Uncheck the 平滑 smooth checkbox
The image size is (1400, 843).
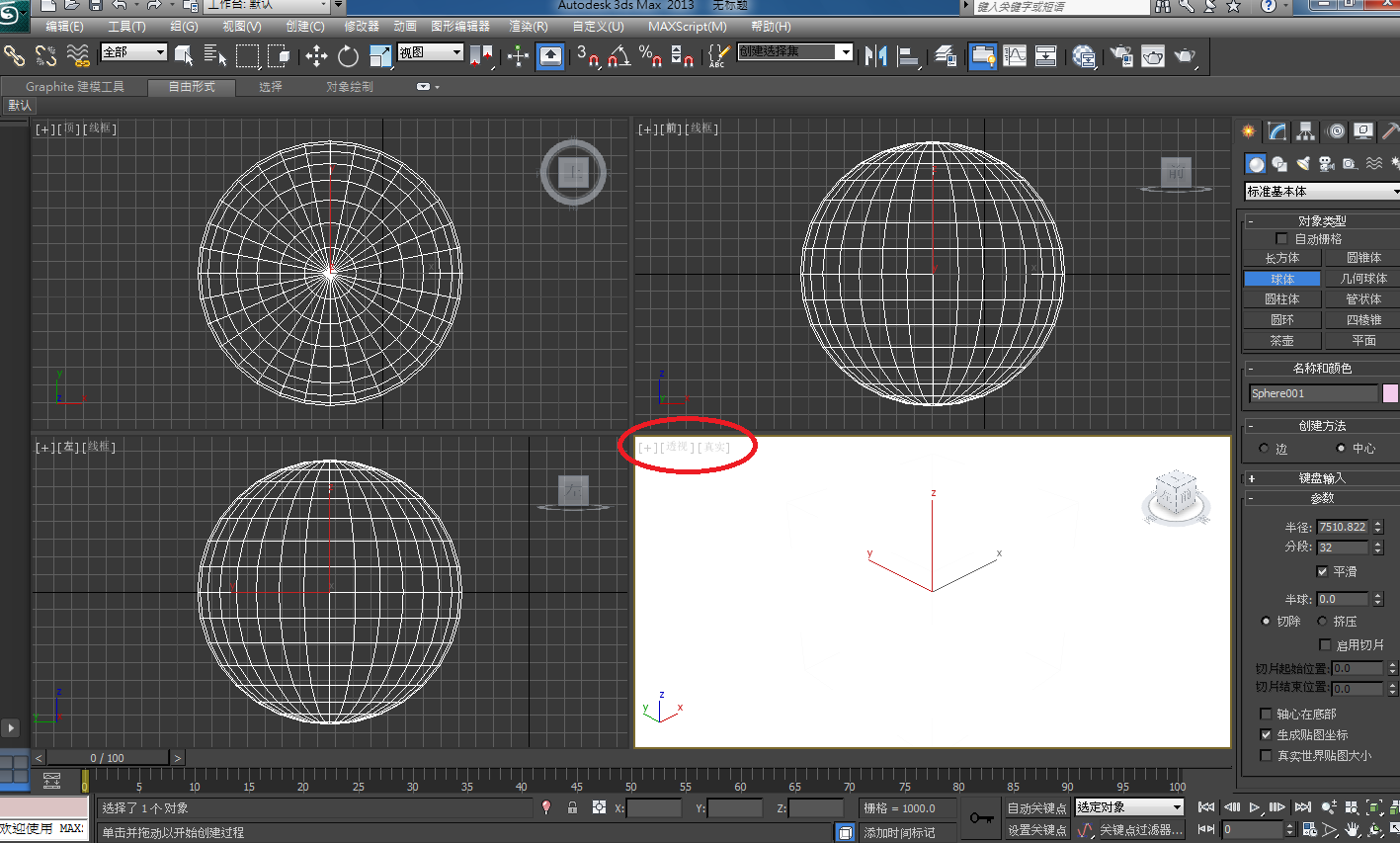point(1323,571)
